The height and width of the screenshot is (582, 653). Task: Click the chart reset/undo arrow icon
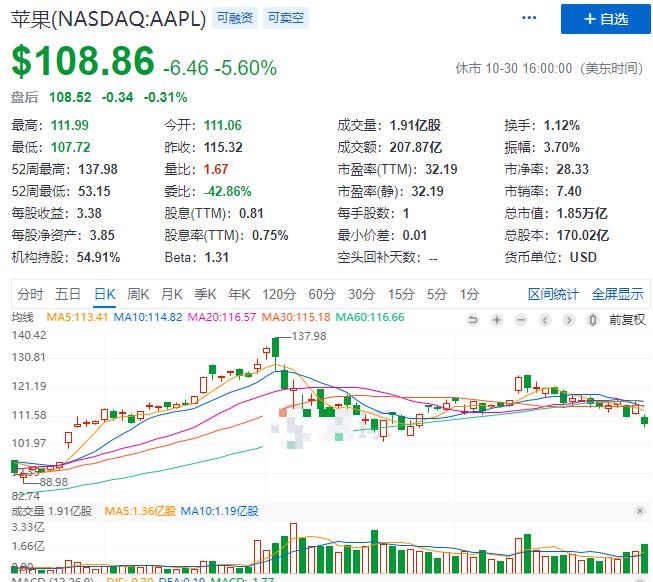pos(473,318)
